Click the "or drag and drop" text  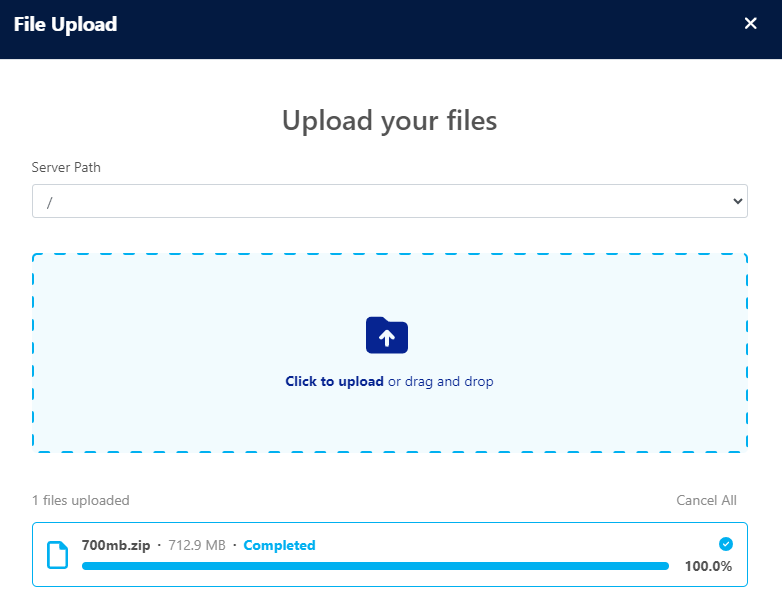(441, 382)
